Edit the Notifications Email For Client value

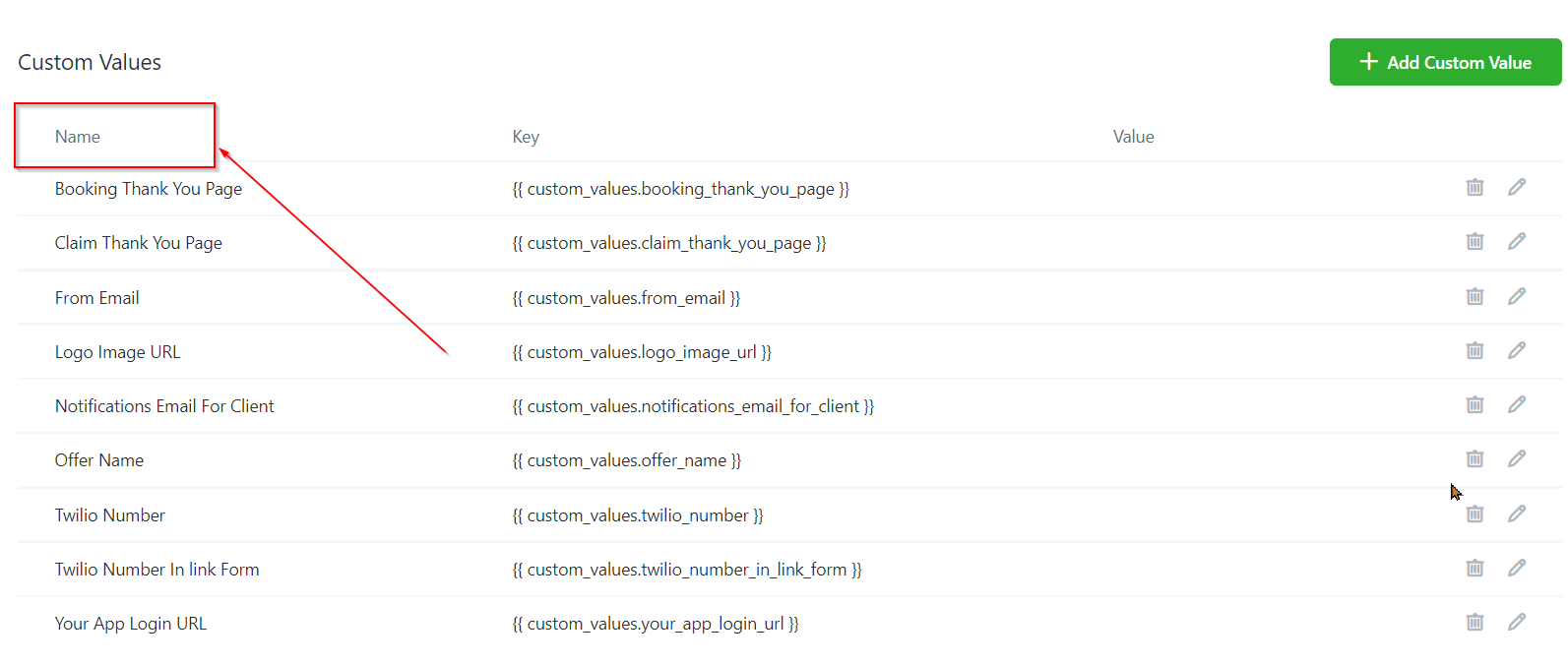pos(1517,404)
